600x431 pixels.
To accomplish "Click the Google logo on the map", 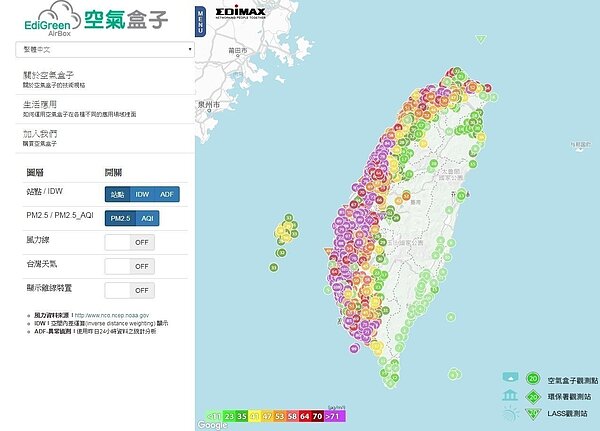I will click(212, 425).
